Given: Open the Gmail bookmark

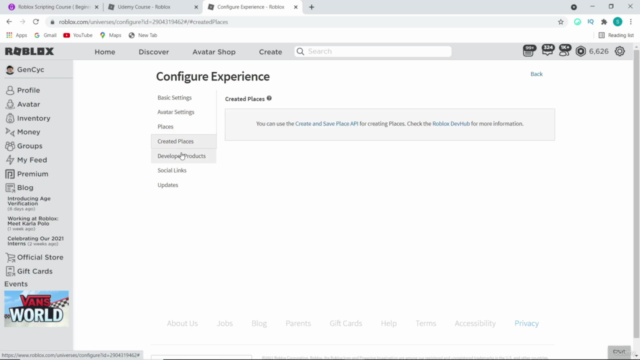Looking at the screenshot, I should pyautogui.click(x=45, y=36).
